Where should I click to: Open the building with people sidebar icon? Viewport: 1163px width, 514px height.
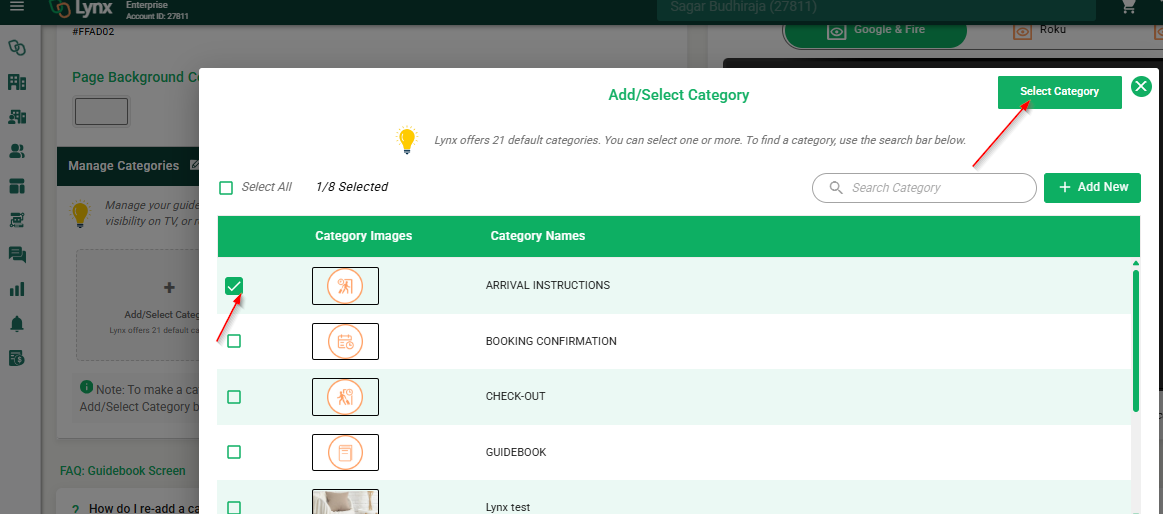16,116
